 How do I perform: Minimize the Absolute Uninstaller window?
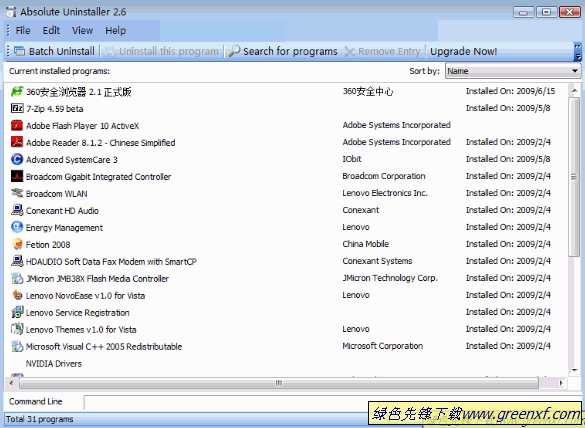tap(523, 12)
